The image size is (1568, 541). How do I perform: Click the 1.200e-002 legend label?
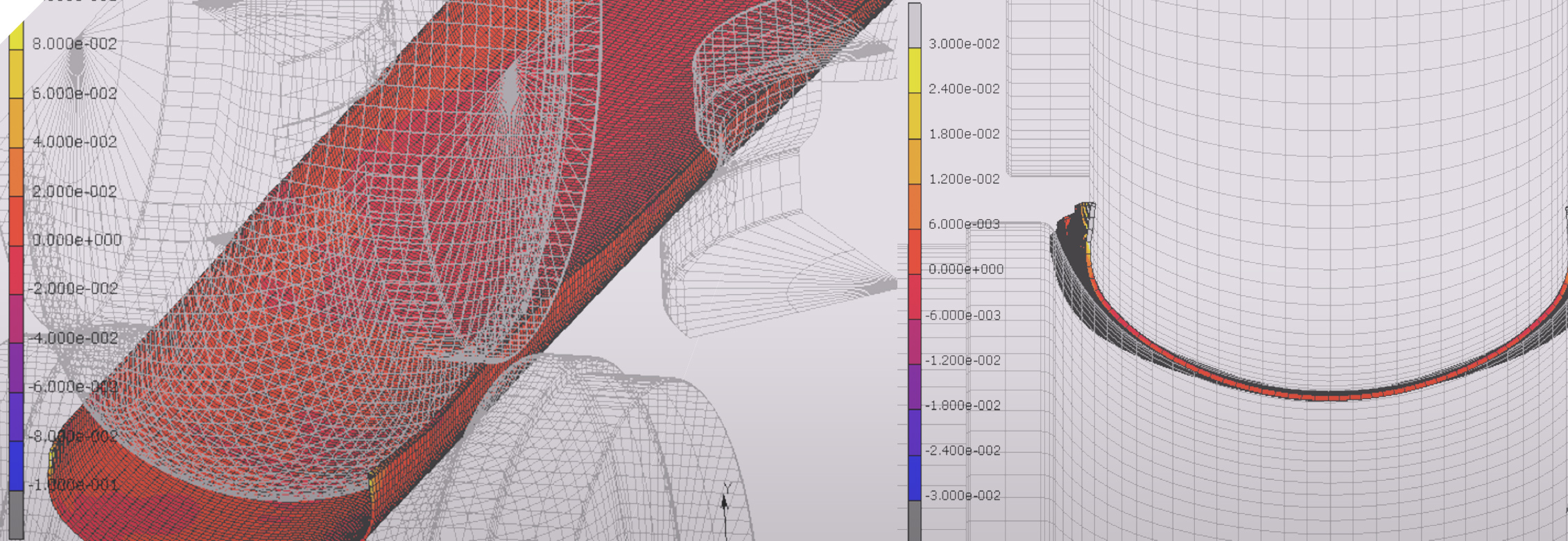point(964,179)
